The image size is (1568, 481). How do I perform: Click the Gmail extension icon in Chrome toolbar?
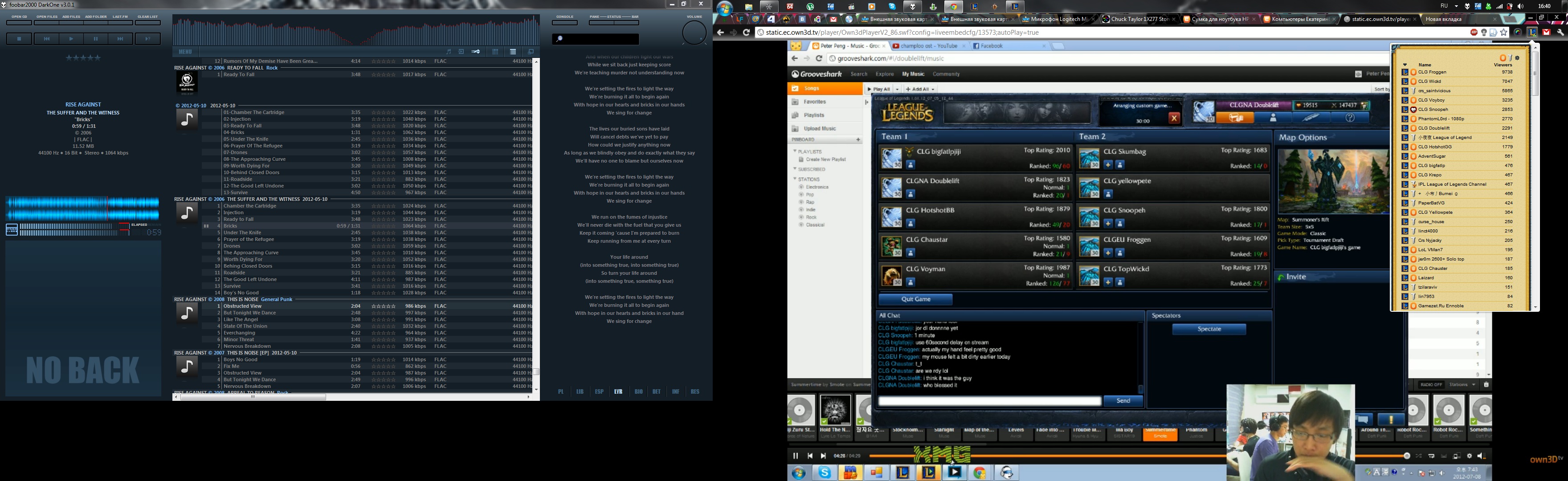[x=1547, y=32]
